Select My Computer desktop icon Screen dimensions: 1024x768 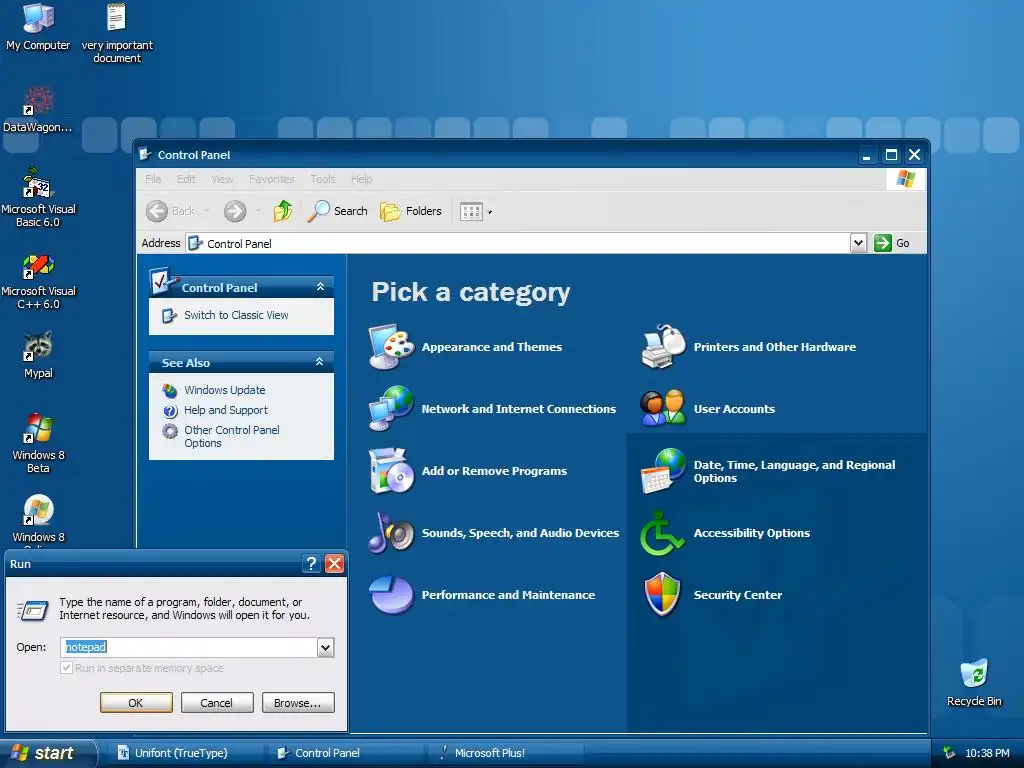click(x=38, y=27)
